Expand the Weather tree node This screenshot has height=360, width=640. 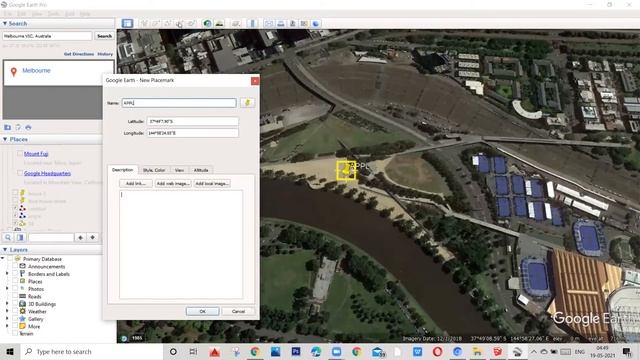click(7, 311)
